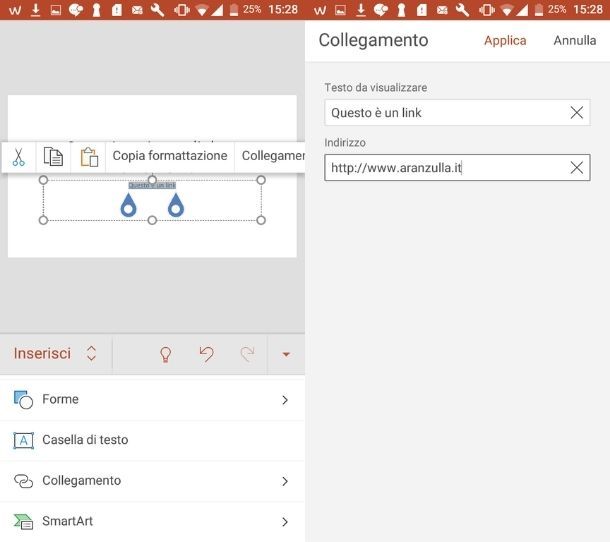Screen dimensions: 610x542
Task: Copy selection with the copy icon
Action: point(53,156)
